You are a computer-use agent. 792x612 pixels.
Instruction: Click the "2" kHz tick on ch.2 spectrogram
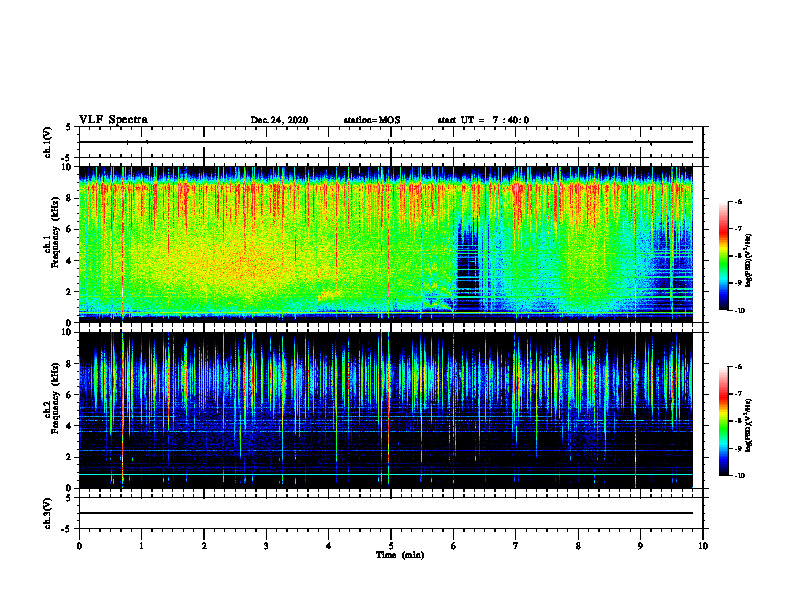point(70,457)
